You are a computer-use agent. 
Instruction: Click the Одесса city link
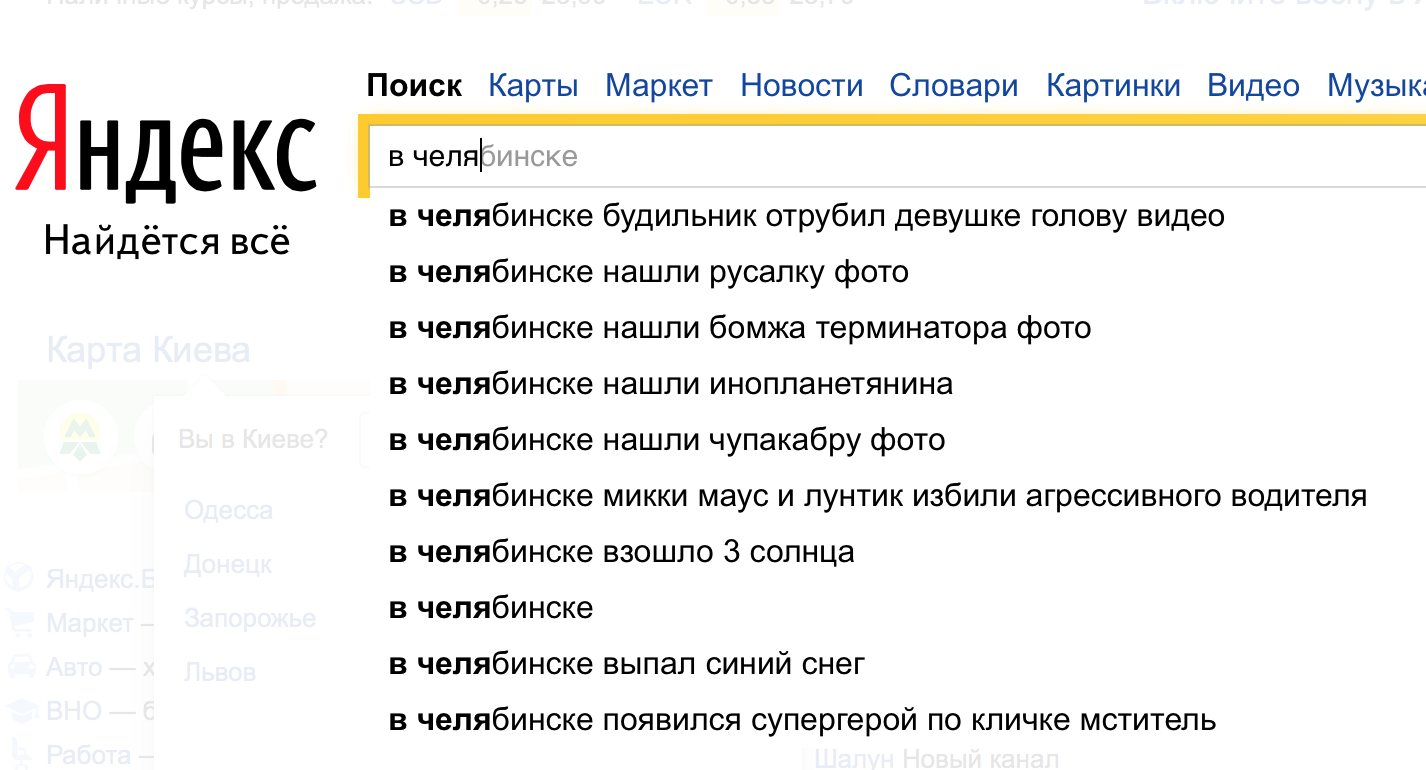point(228,511)
